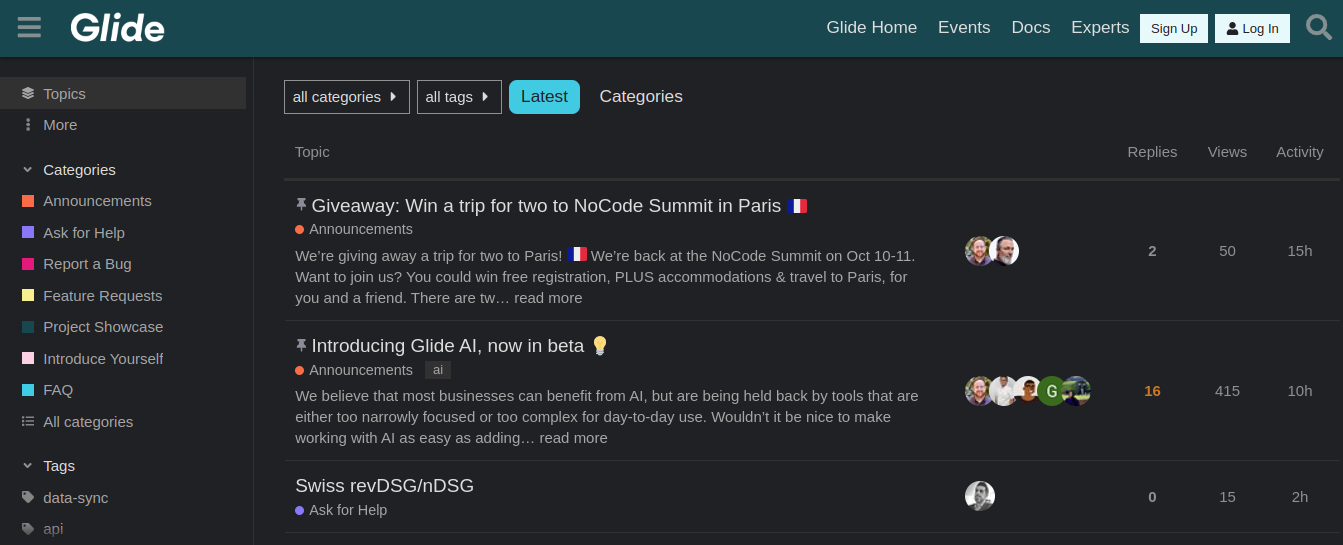Select the data-sync tag icon item
Screen dimensions: 1343x545
click(28, 498)
